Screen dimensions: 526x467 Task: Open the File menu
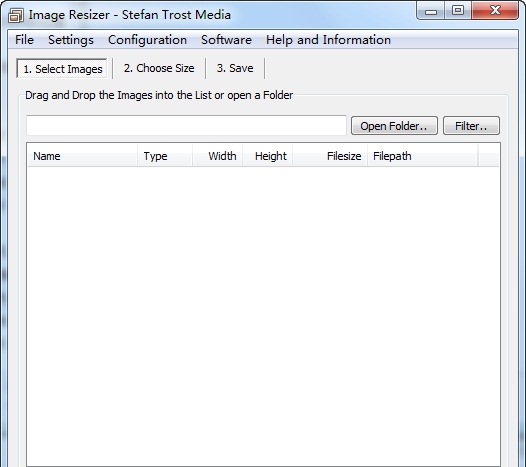24,40
